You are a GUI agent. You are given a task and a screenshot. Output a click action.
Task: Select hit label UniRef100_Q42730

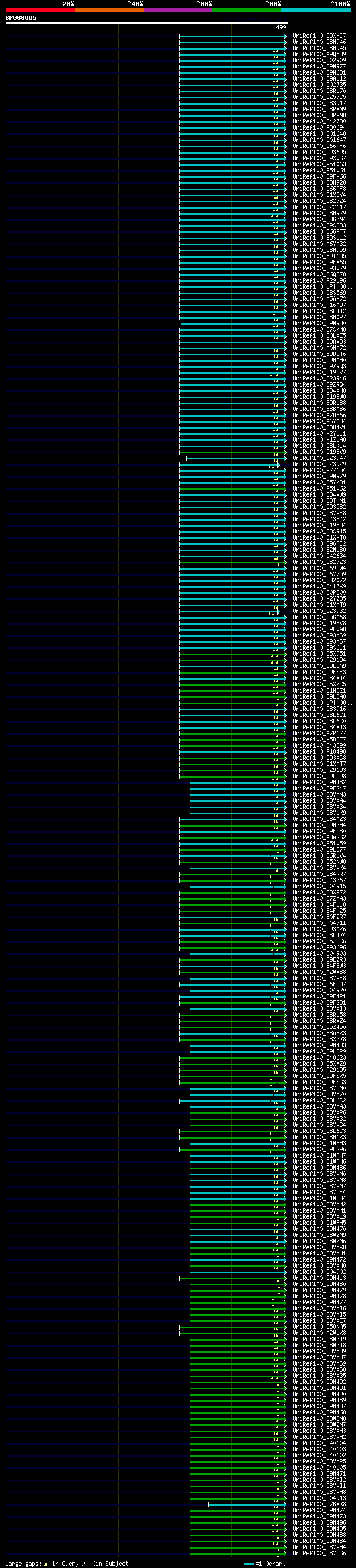319,122
